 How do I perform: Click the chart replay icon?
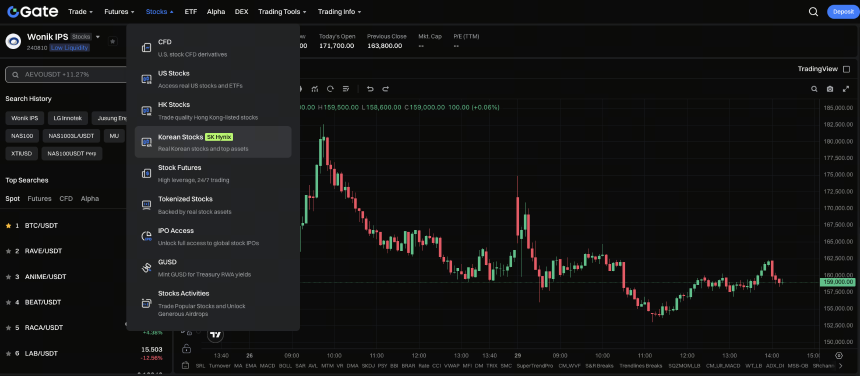pyautogui.click(x=330, y=89)
